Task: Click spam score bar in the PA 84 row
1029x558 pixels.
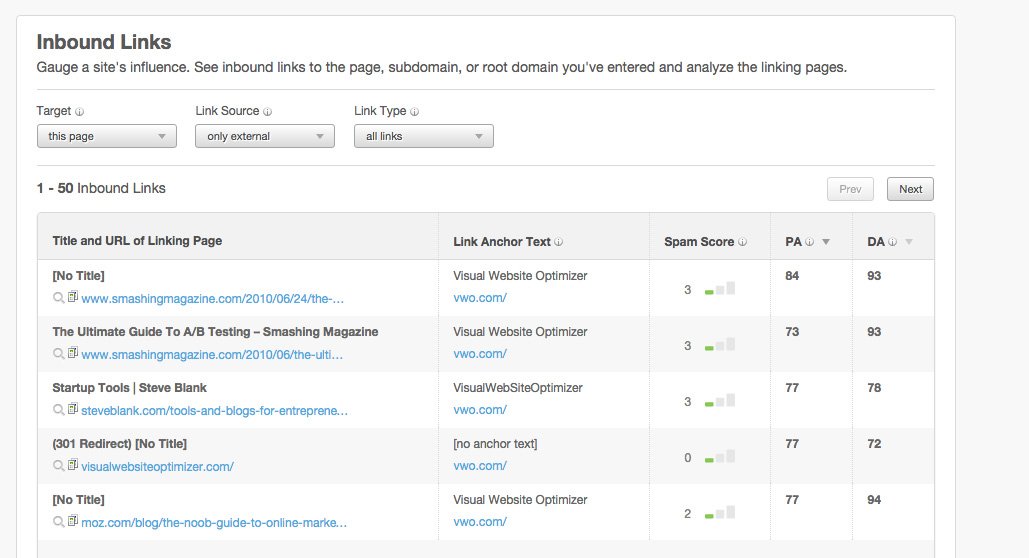Action: tap(720, 288)
